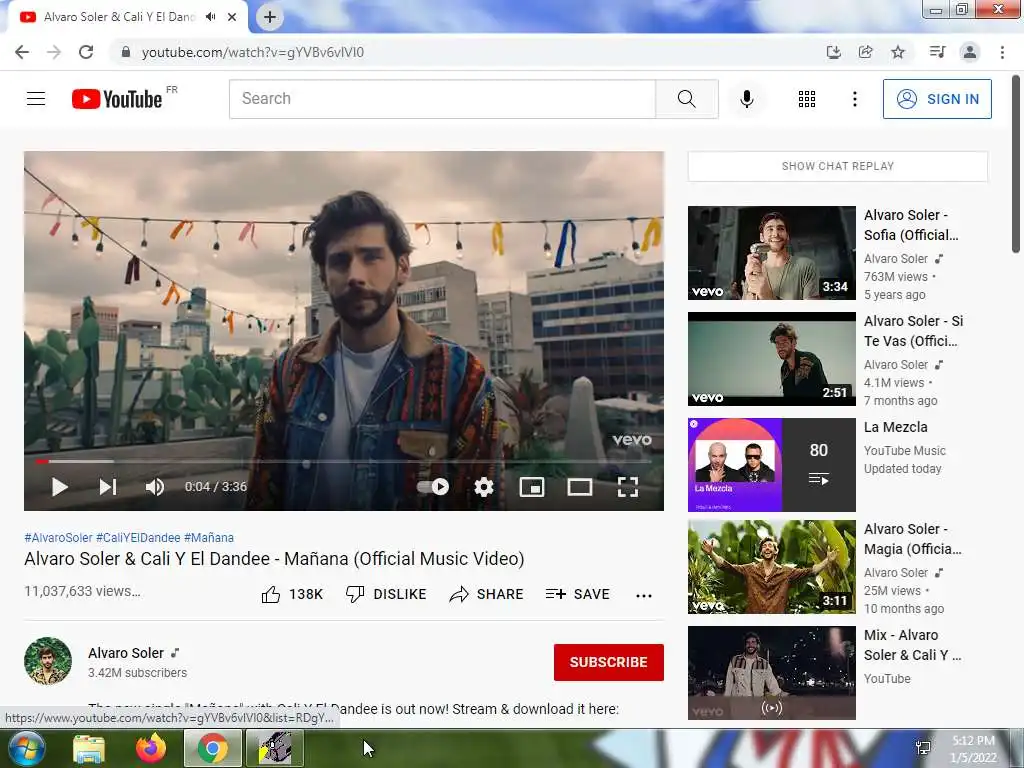
Task: Enable miniplayer mode icon
Action: (x=532, y=487)
